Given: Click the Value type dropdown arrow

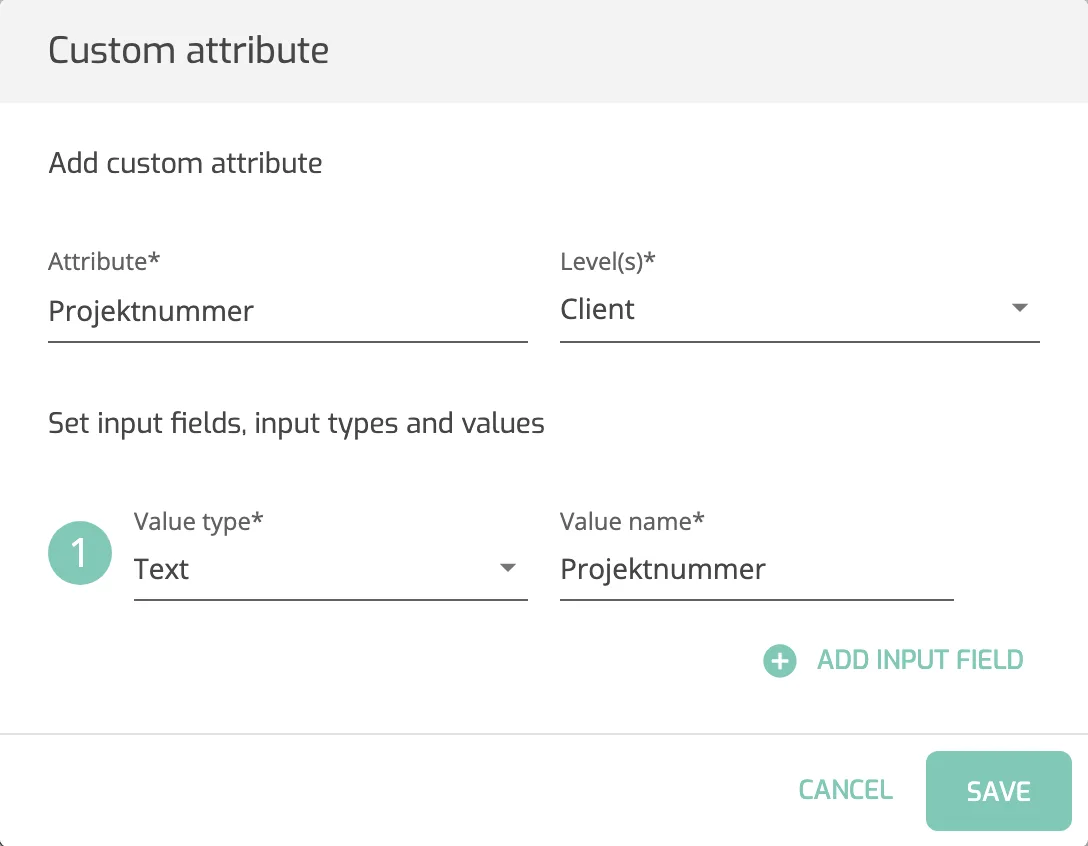Looking at the screenshot, I should (508, 568).
